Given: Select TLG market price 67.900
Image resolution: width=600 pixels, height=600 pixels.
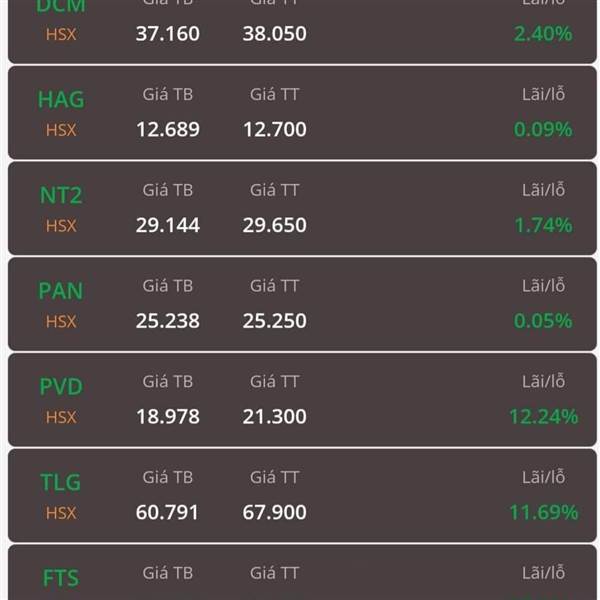Looking at the screenshot, I should (x=275, y=512).
